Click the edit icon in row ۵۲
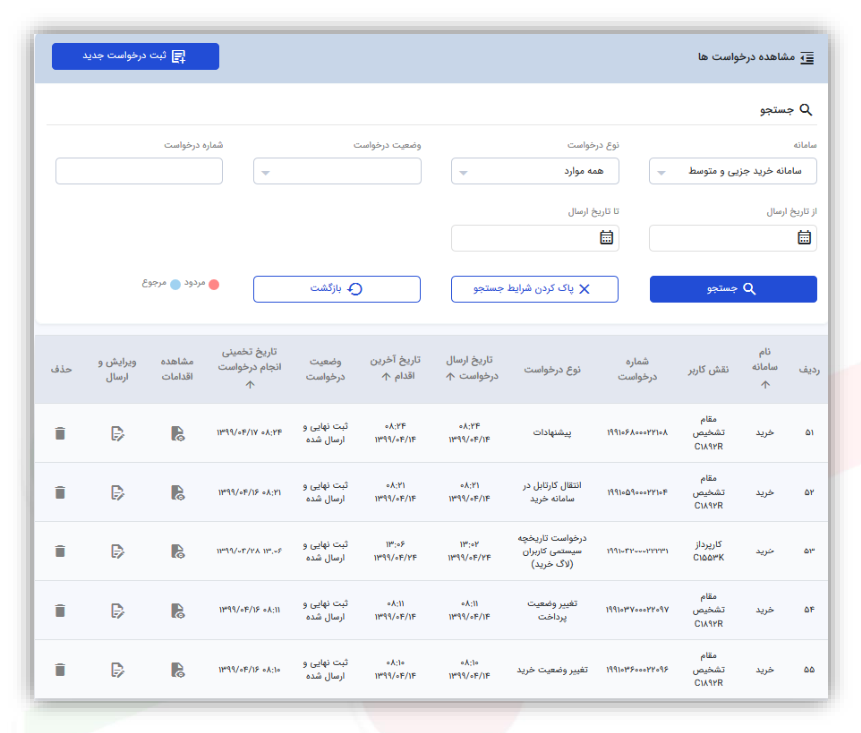The height and width of the screenshot is (733, 861). (x=118, y=493)
